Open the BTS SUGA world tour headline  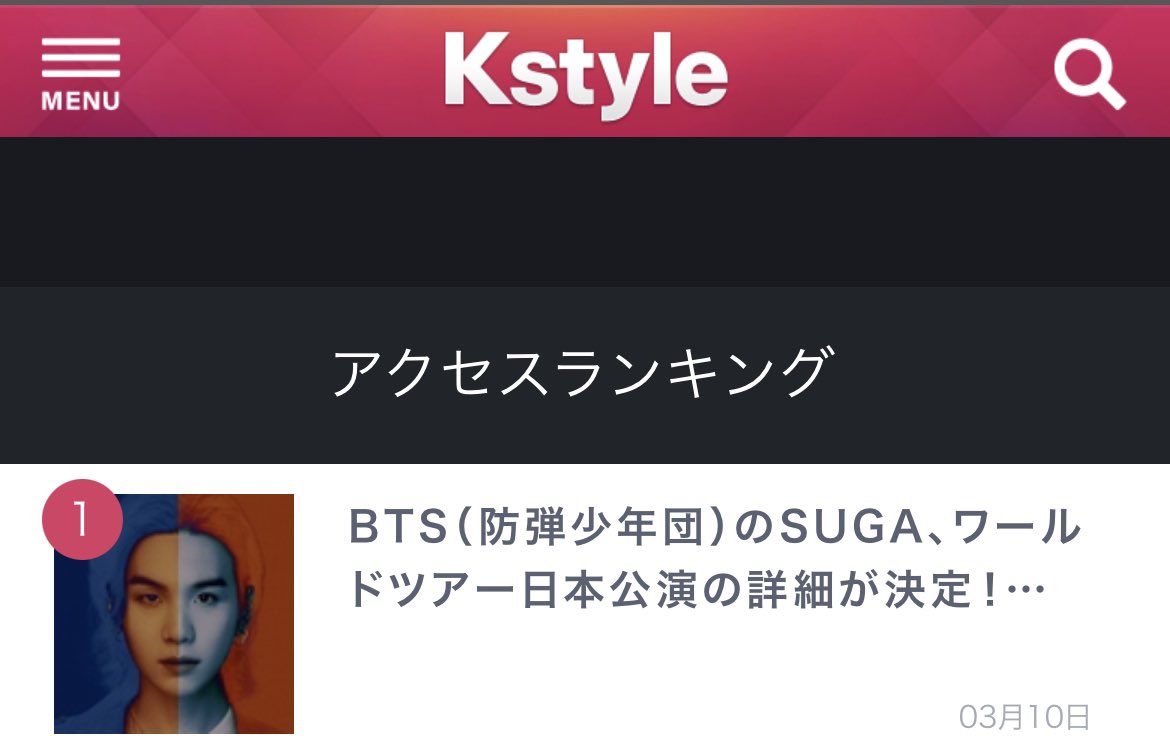(714, 558)
